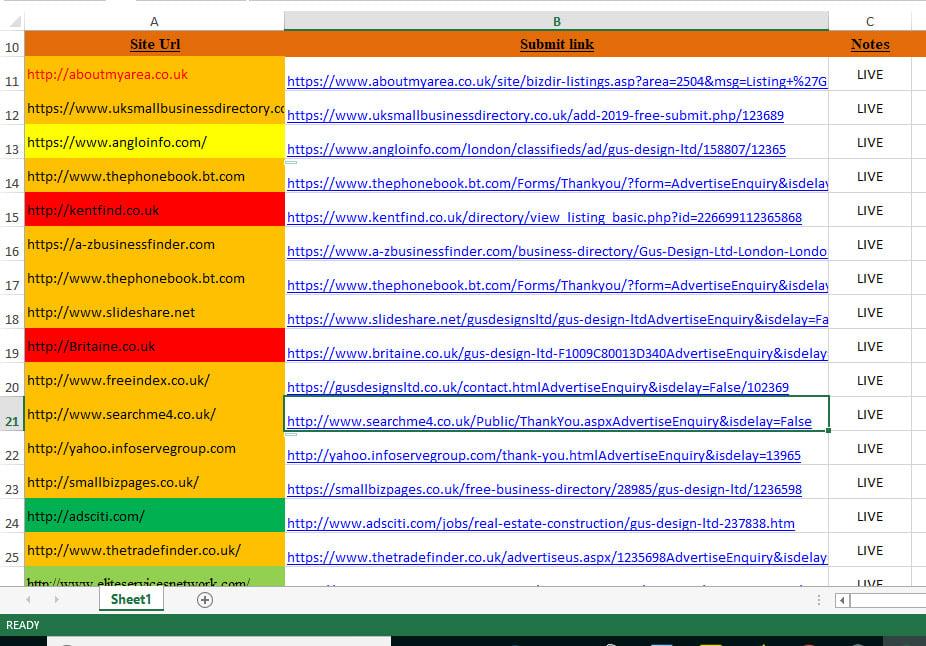Select column header A
This screenshot has width=926, height=646.
[x=154, y=20]
